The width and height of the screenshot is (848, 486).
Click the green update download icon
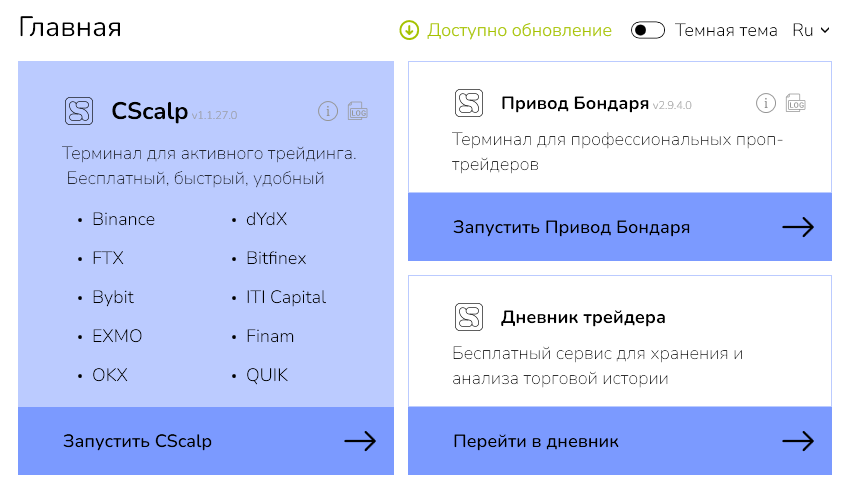409,30
